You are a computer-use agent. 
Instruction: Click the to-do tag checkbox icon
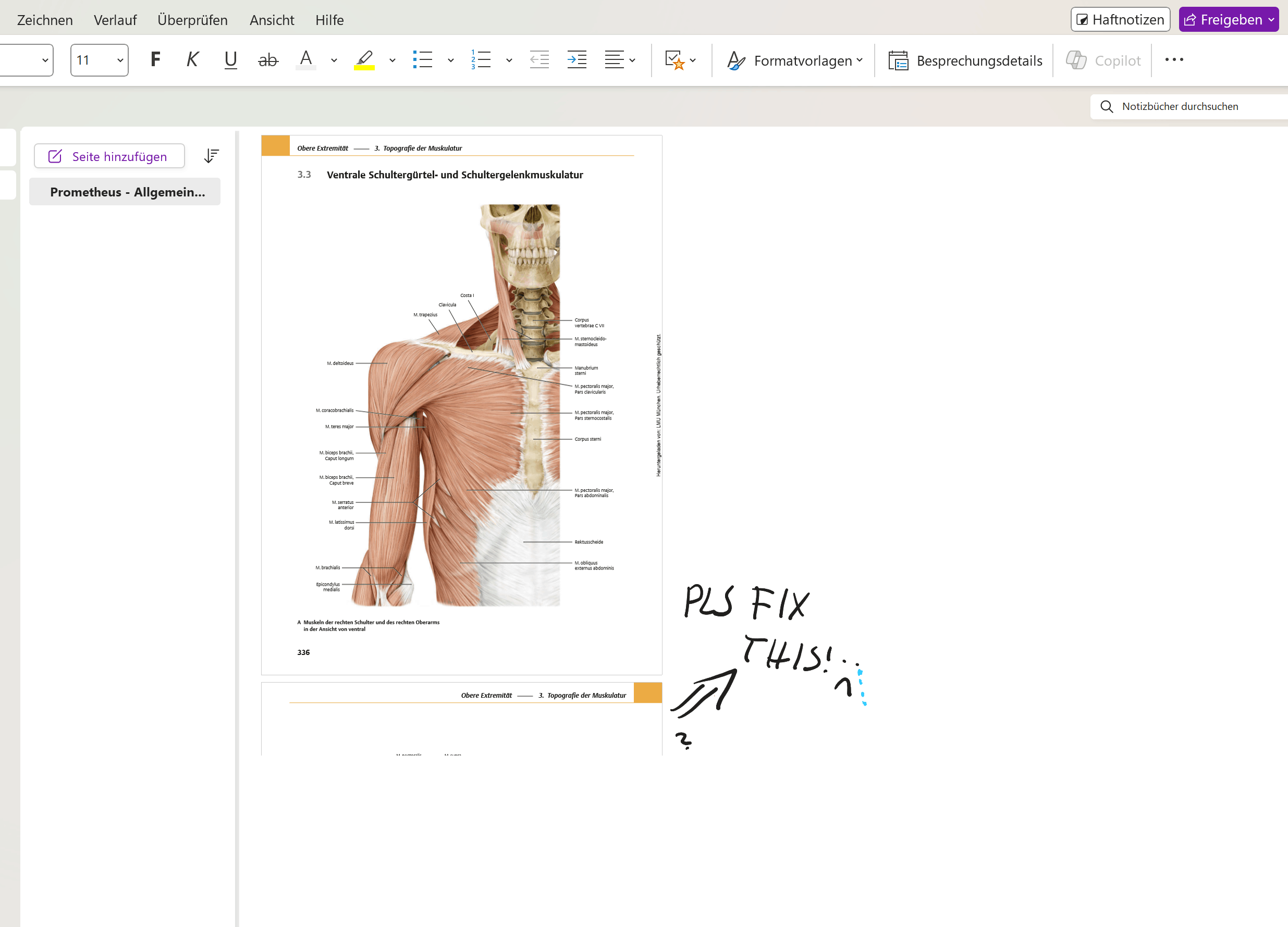pos(674,59)
